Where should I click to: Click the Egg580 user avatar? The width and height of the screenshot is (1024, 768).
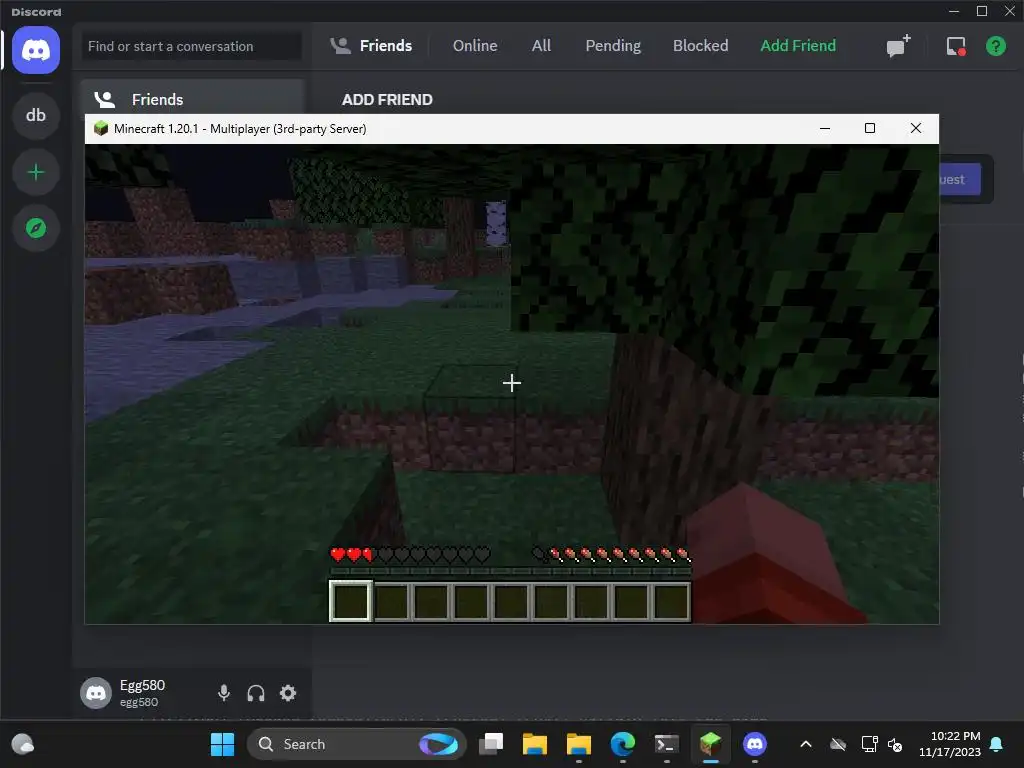point(96,693)
